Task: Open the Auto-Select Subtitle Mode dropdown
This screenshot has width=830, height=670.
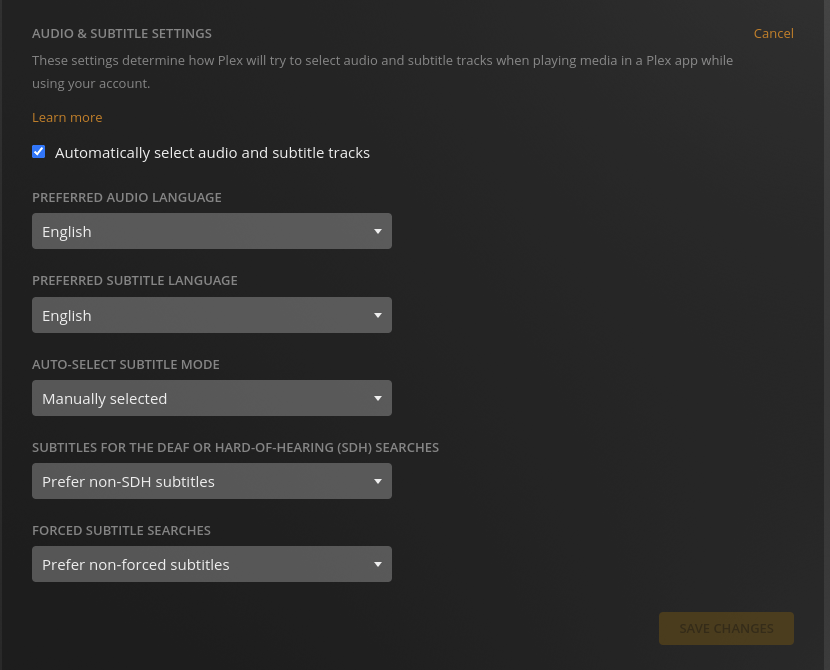Action: coord(212,399)
